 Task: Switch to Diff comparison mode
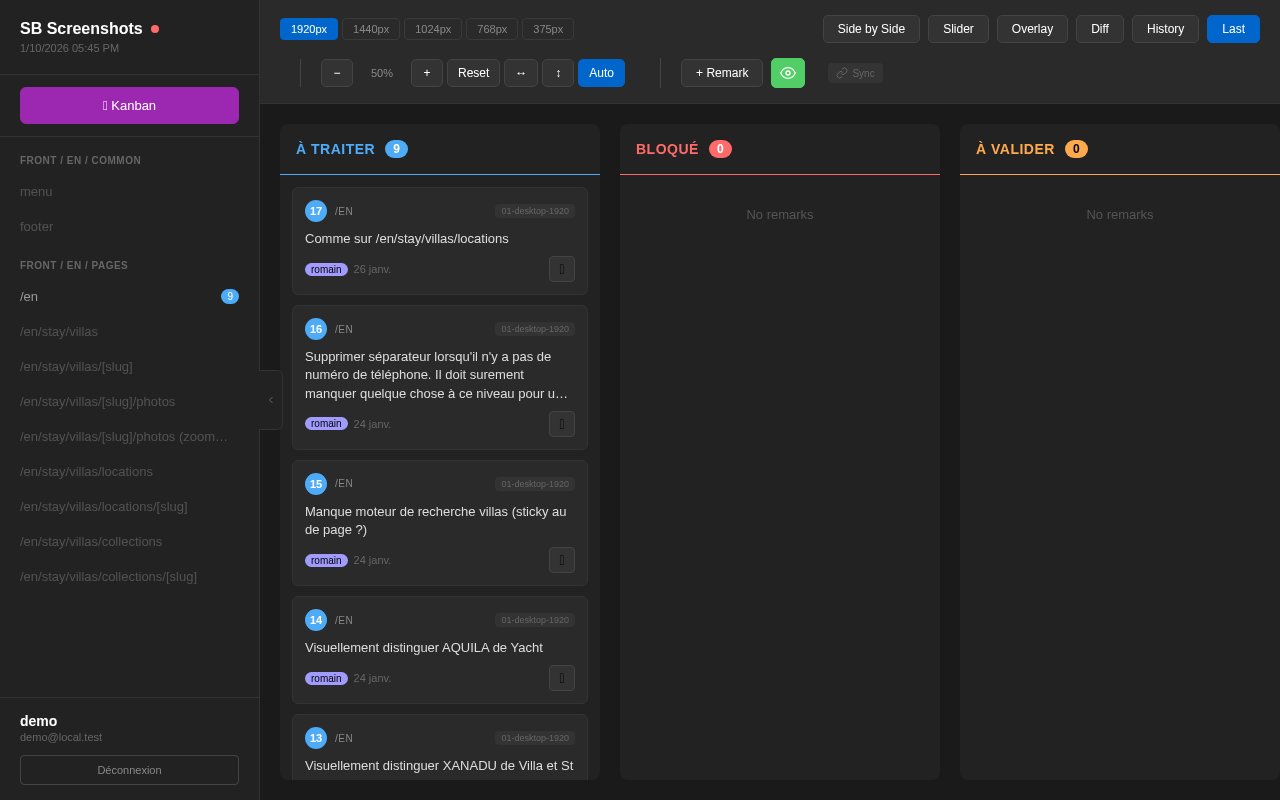(x=1100, y=29)
